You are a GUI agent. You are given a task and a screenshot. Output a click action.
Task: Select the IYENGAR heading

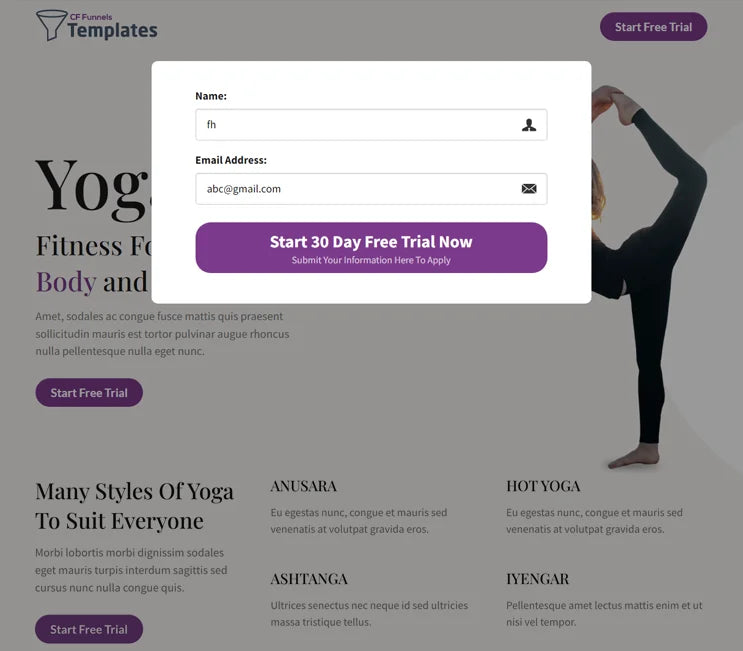tap(537, 579)
